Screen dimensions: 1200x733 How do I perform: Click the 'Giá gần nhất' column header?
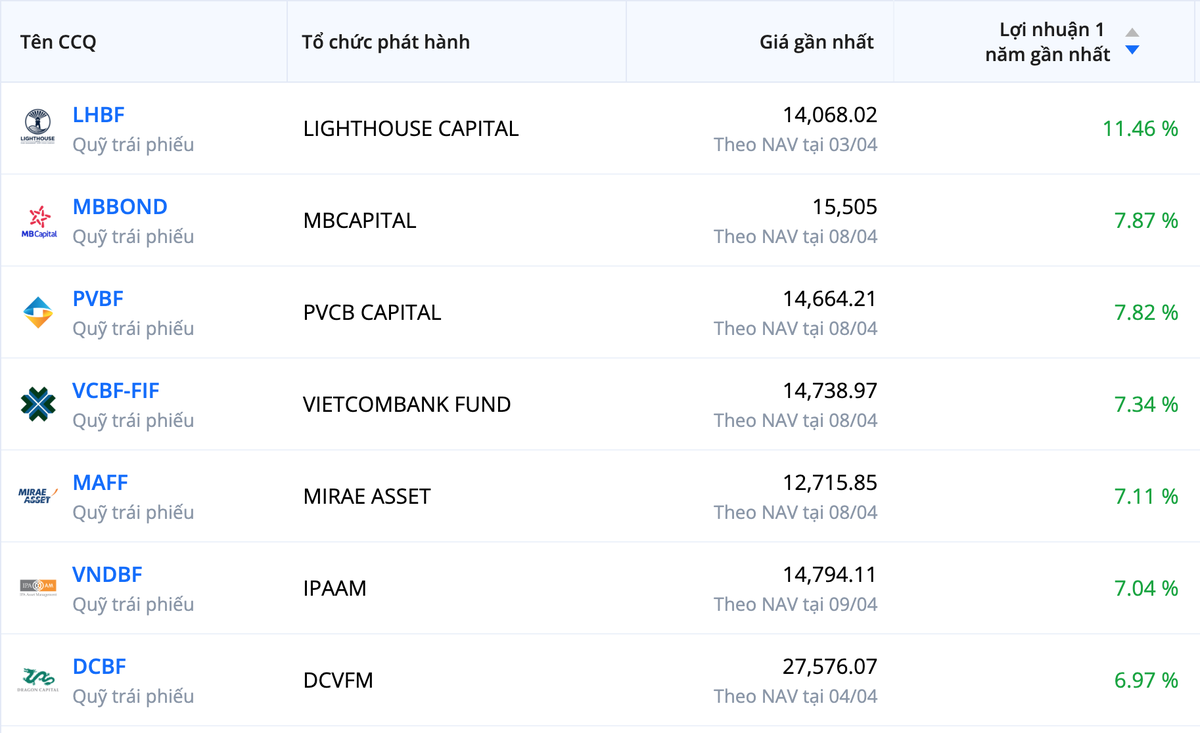click(x=816, y=42)
